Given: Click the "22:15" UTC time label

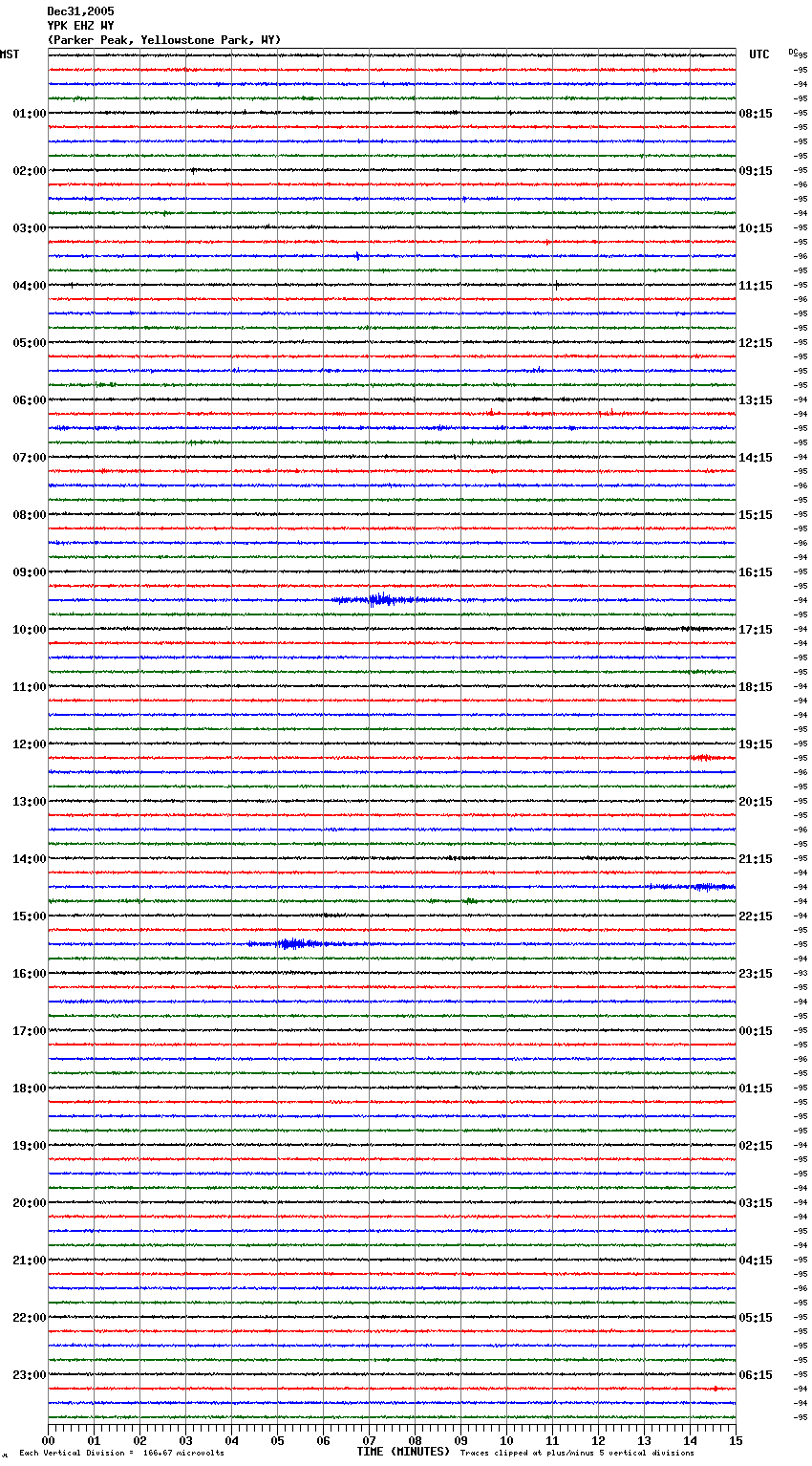Looking at the screenshot, I should click(x=756, y=916).
